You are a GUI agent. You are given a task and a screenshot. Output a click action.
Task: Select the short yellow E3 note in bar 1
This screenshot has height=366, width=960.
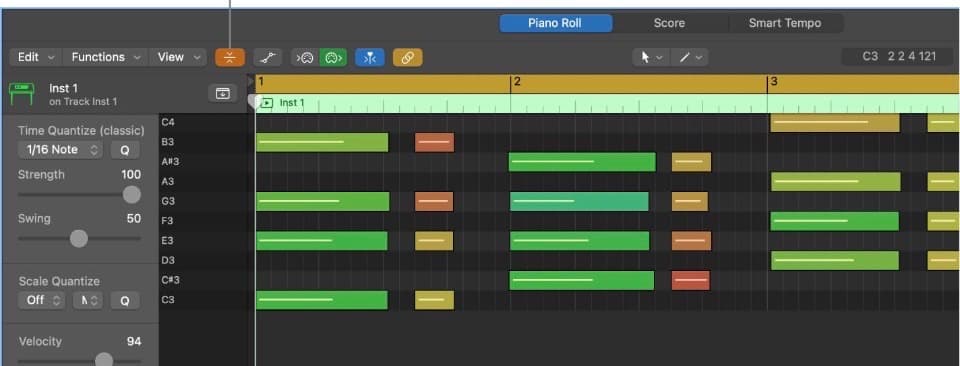(434, 241)
